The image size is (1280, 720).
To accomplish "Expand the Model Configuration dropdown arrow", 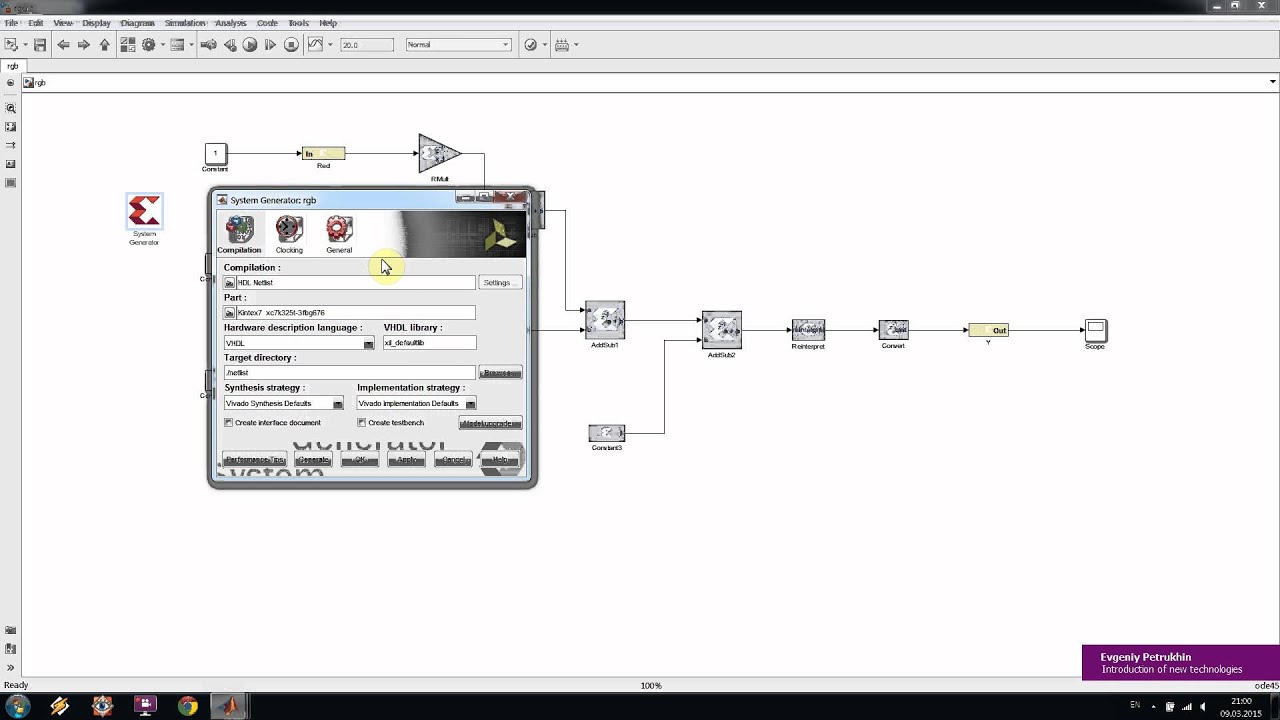I will pos(162,45).
